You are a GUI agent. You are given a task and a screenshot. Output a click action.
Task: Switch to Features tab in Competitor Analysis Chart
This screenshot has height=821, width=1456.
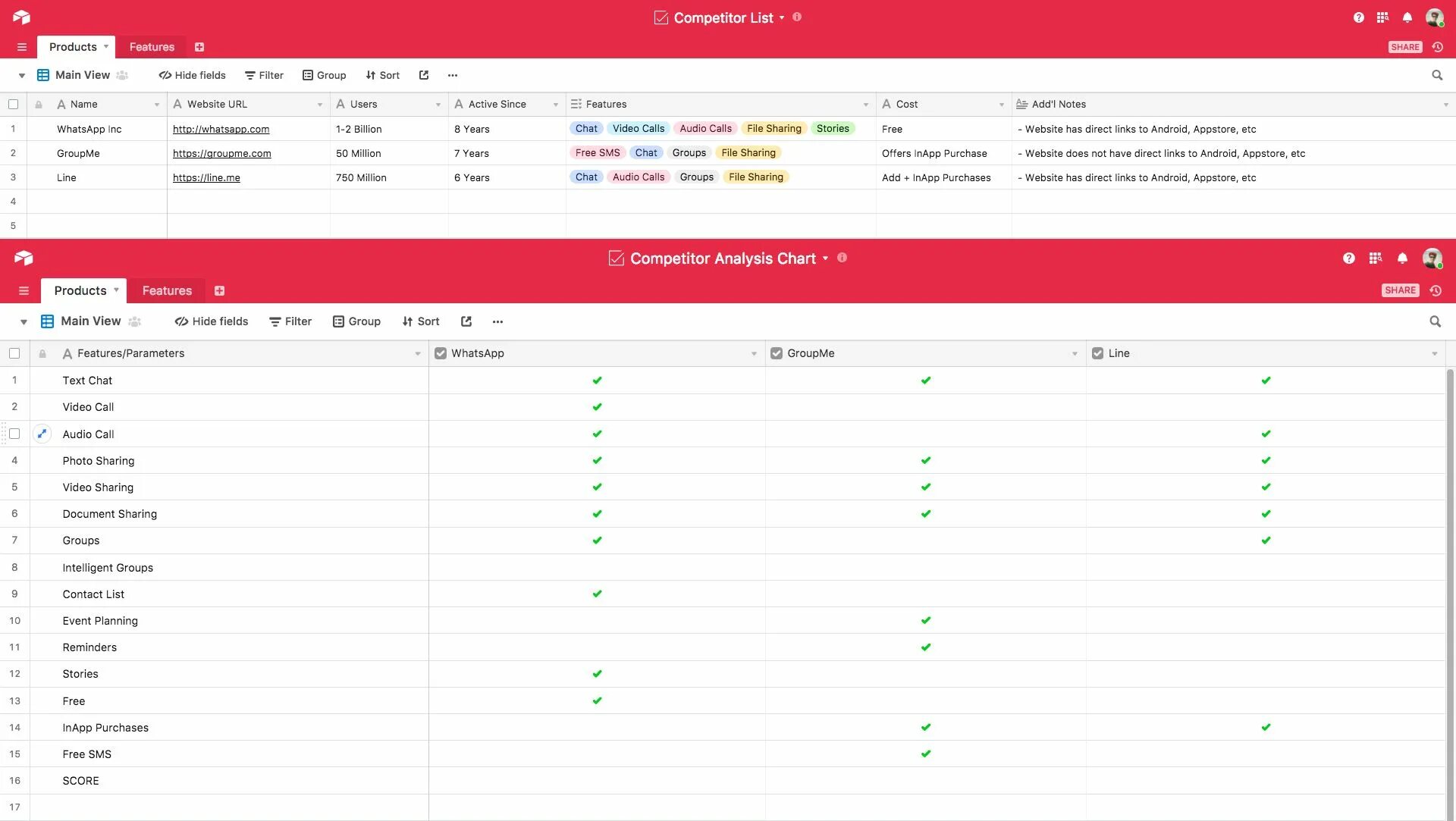coord(167,290)
